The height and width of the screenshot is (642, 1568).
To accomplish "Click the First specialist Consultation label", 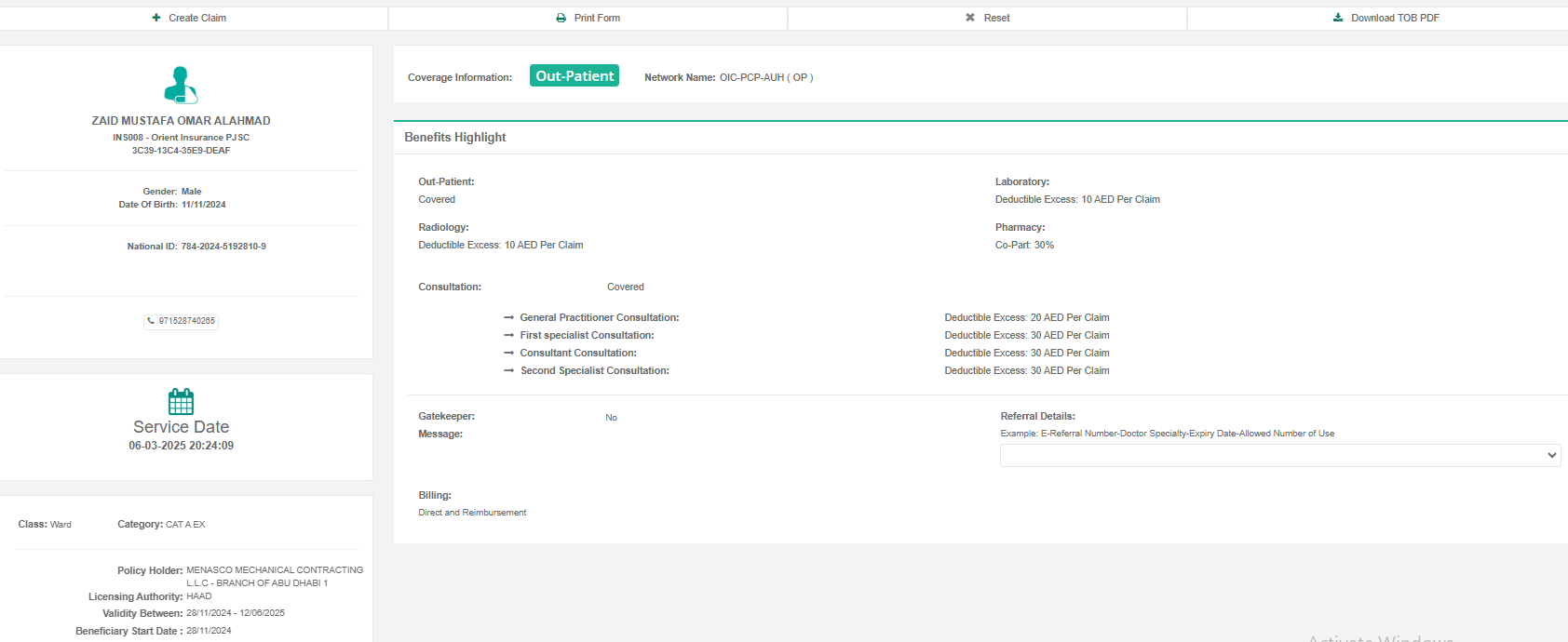I will [x=587, y=336].
